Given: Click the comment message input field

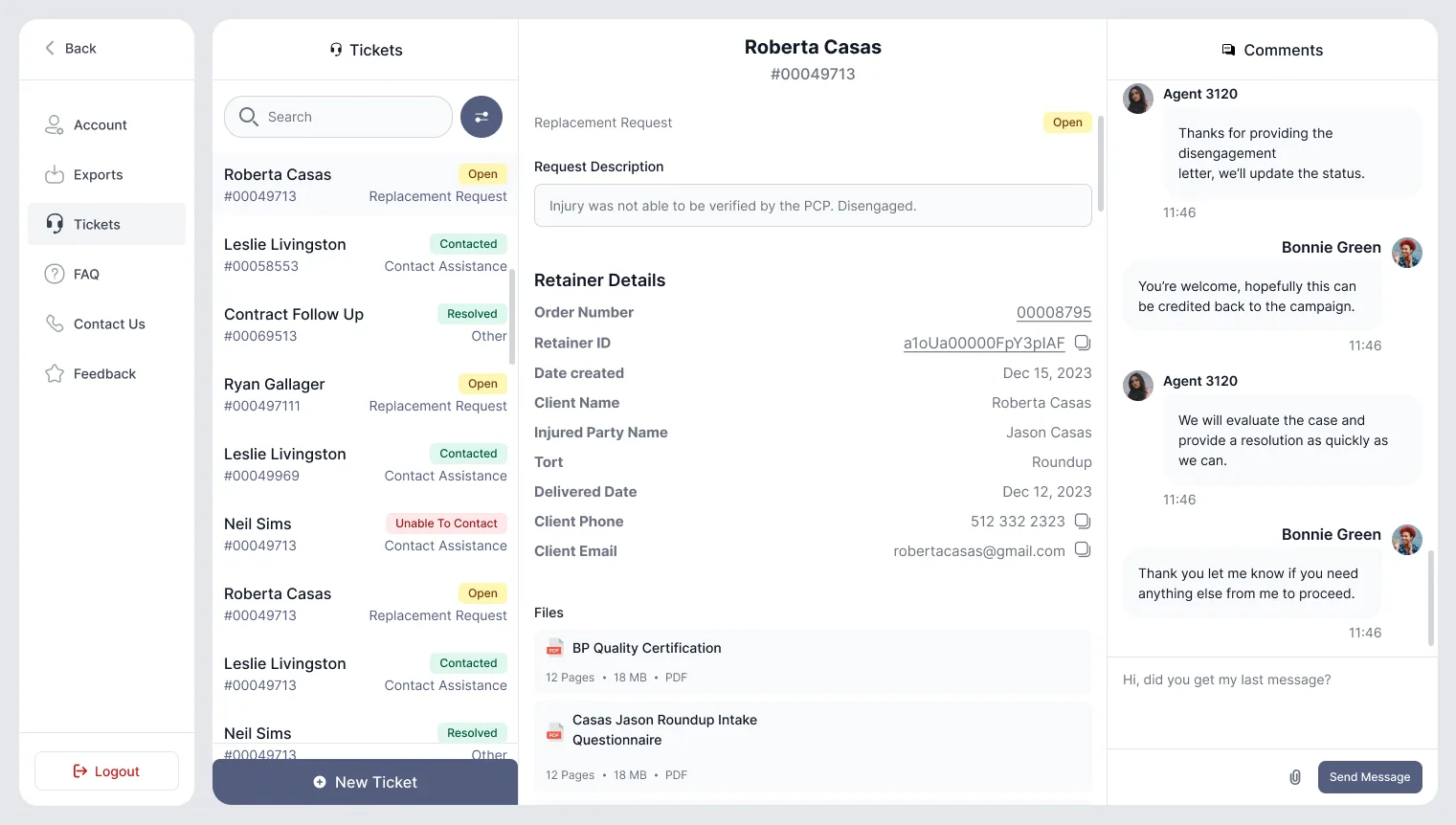Looking at the screenshot, I should 1272,703.
